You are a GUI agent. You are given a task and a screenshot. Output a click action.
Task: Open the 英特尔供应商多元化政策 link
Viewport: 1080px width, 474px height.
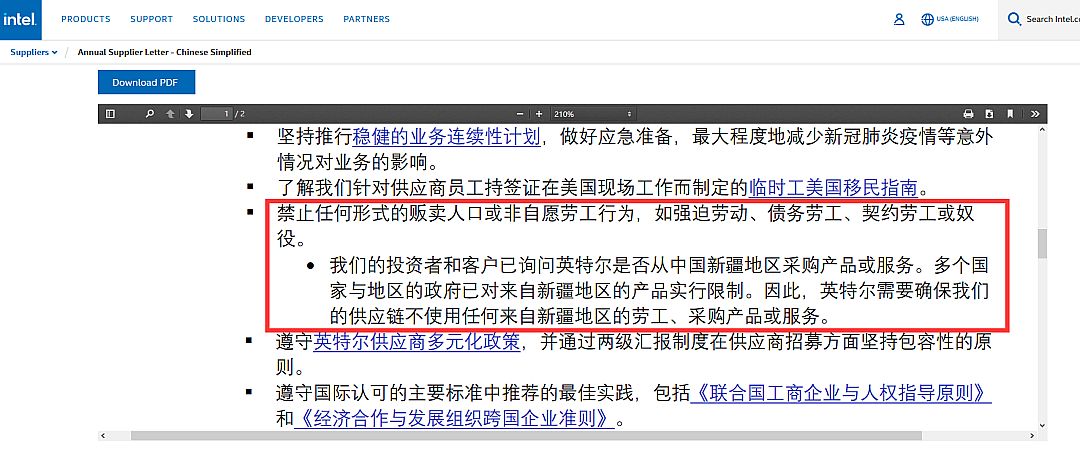pos(417,342)
